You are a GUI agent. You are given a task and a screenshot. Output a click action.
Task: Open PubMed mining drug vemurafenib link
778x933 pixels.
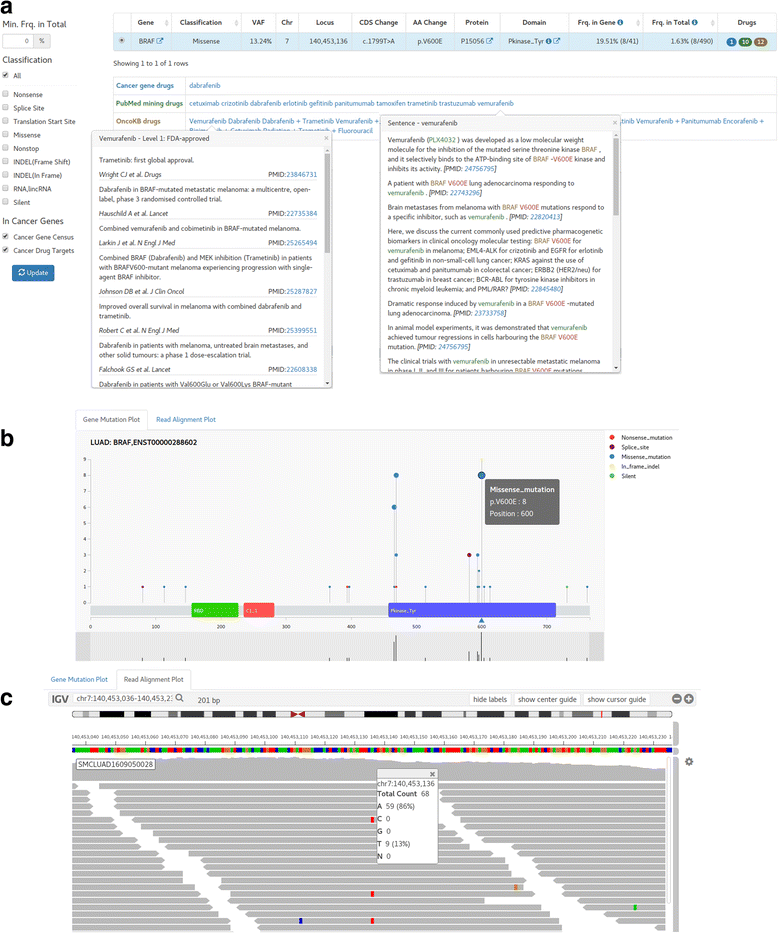(x=495, y=103)
